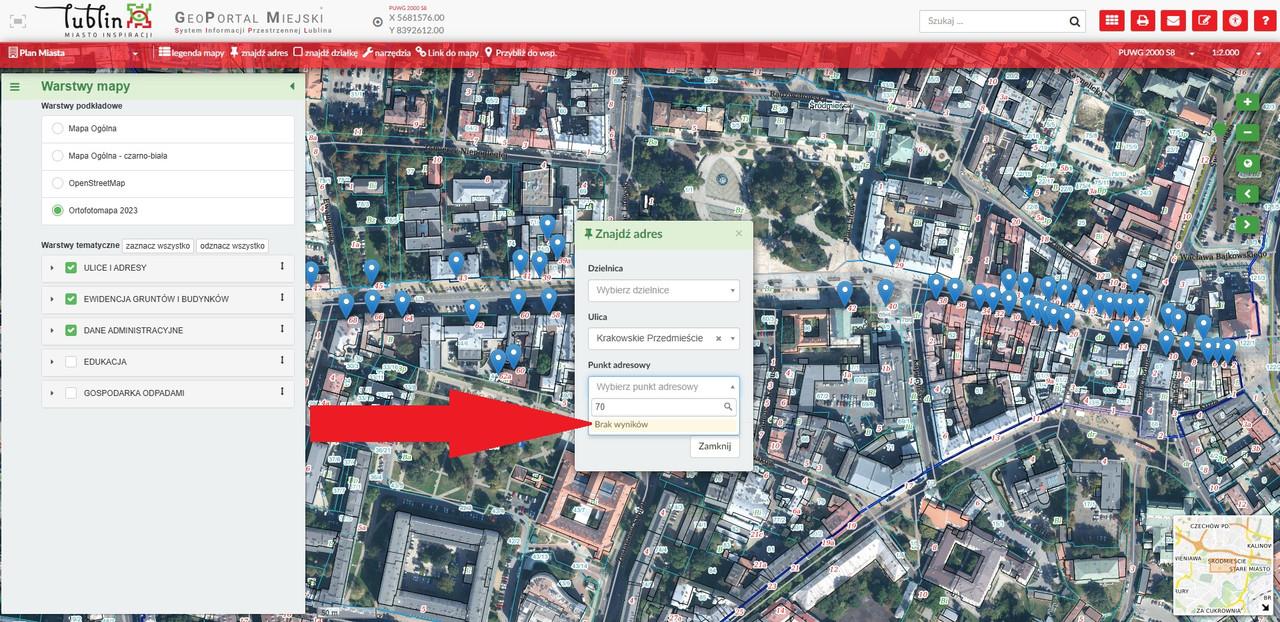Open 1:2.000 scale dropdown
Image resolution: width=1280 pixels, height=622 pixels.
point(1236,52)
